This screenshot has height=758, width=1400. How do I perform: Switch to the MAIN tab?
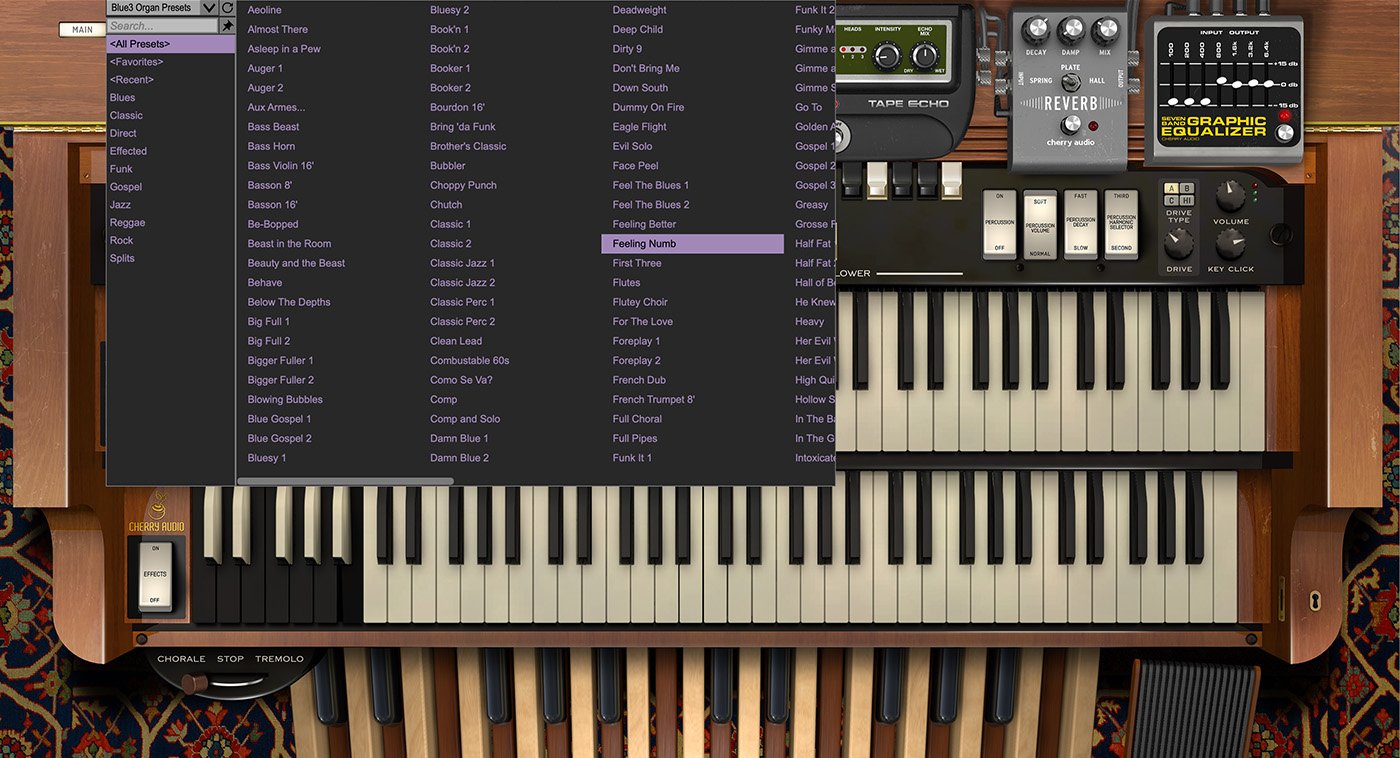81,29
